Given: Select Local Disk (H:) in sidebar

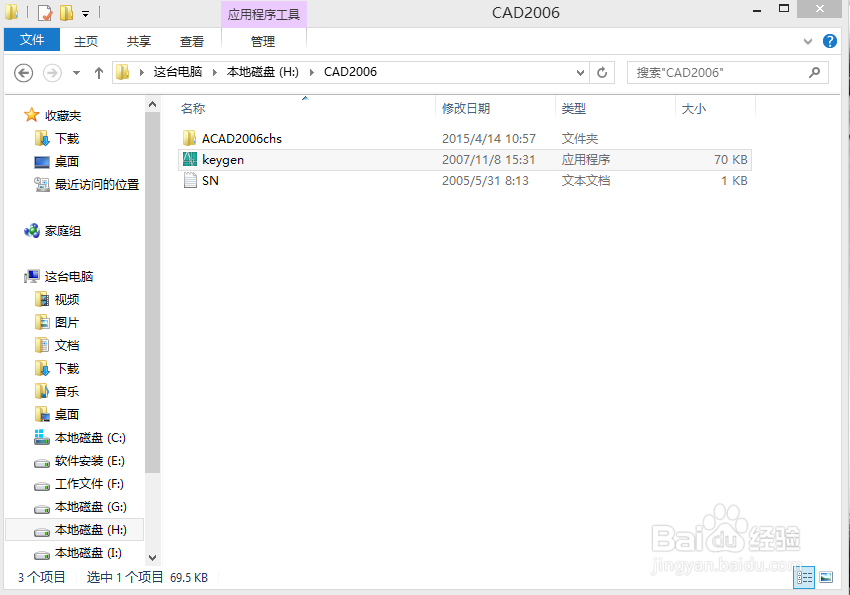Looking at the screenshot, I should pos(75,530).
